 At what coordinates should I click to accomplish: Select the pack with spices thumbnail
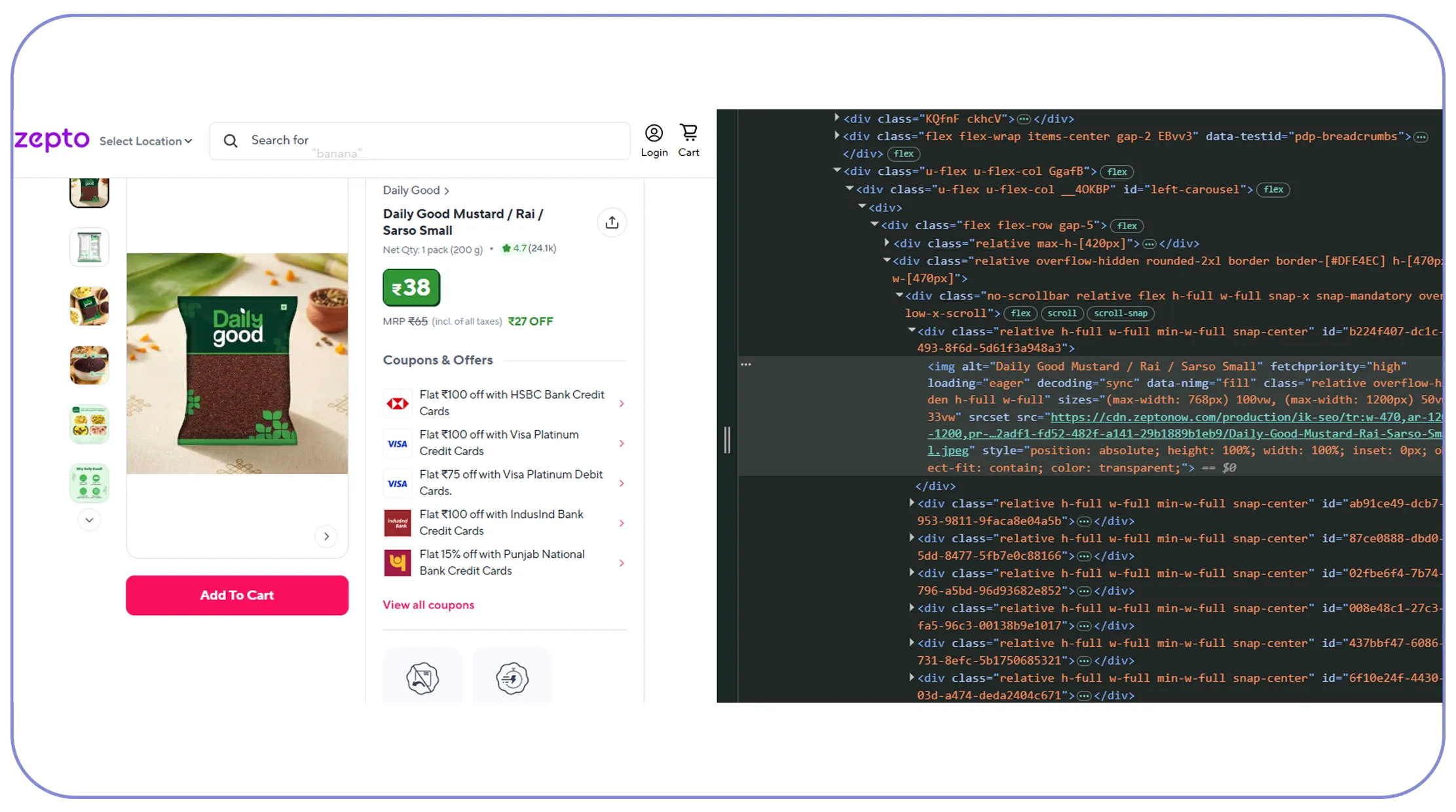(x=90, y=306)
